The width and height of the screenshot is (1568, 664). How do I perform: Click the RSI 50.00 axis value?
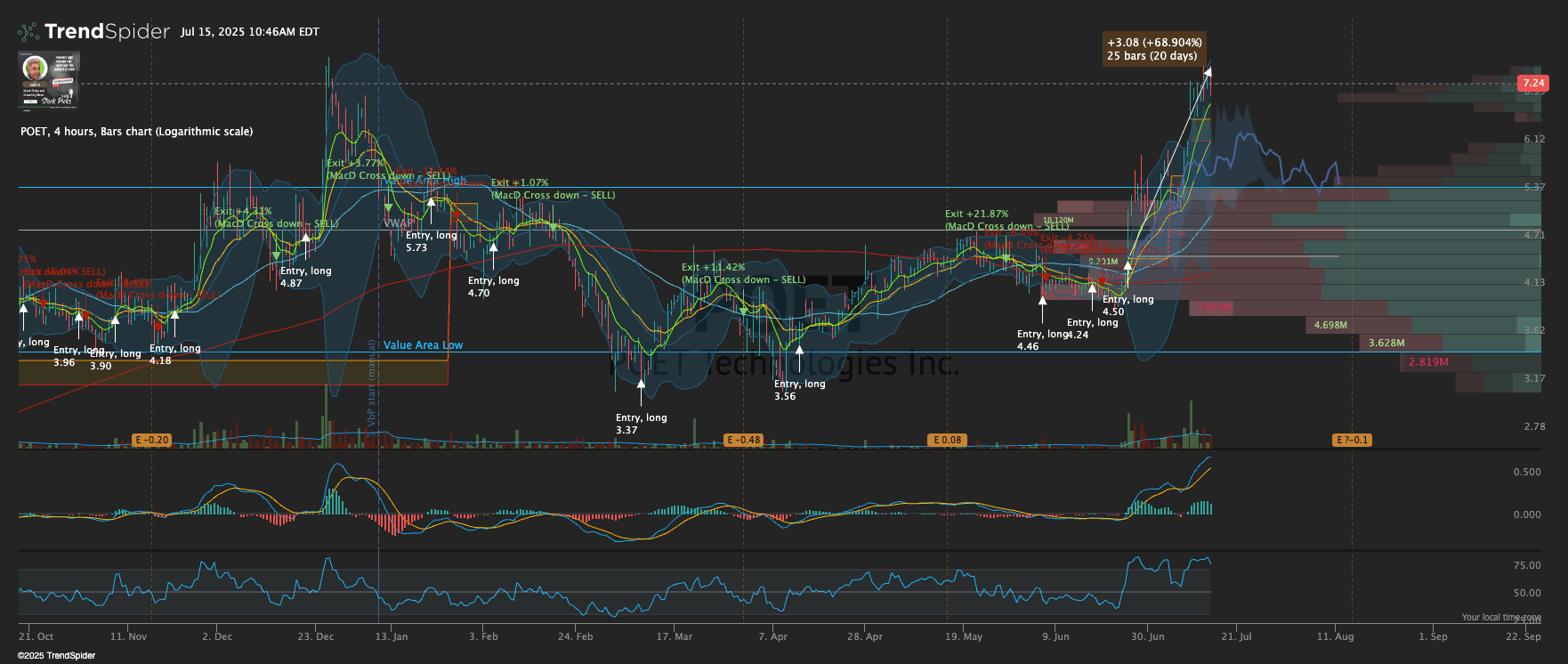coord(1527,594)
